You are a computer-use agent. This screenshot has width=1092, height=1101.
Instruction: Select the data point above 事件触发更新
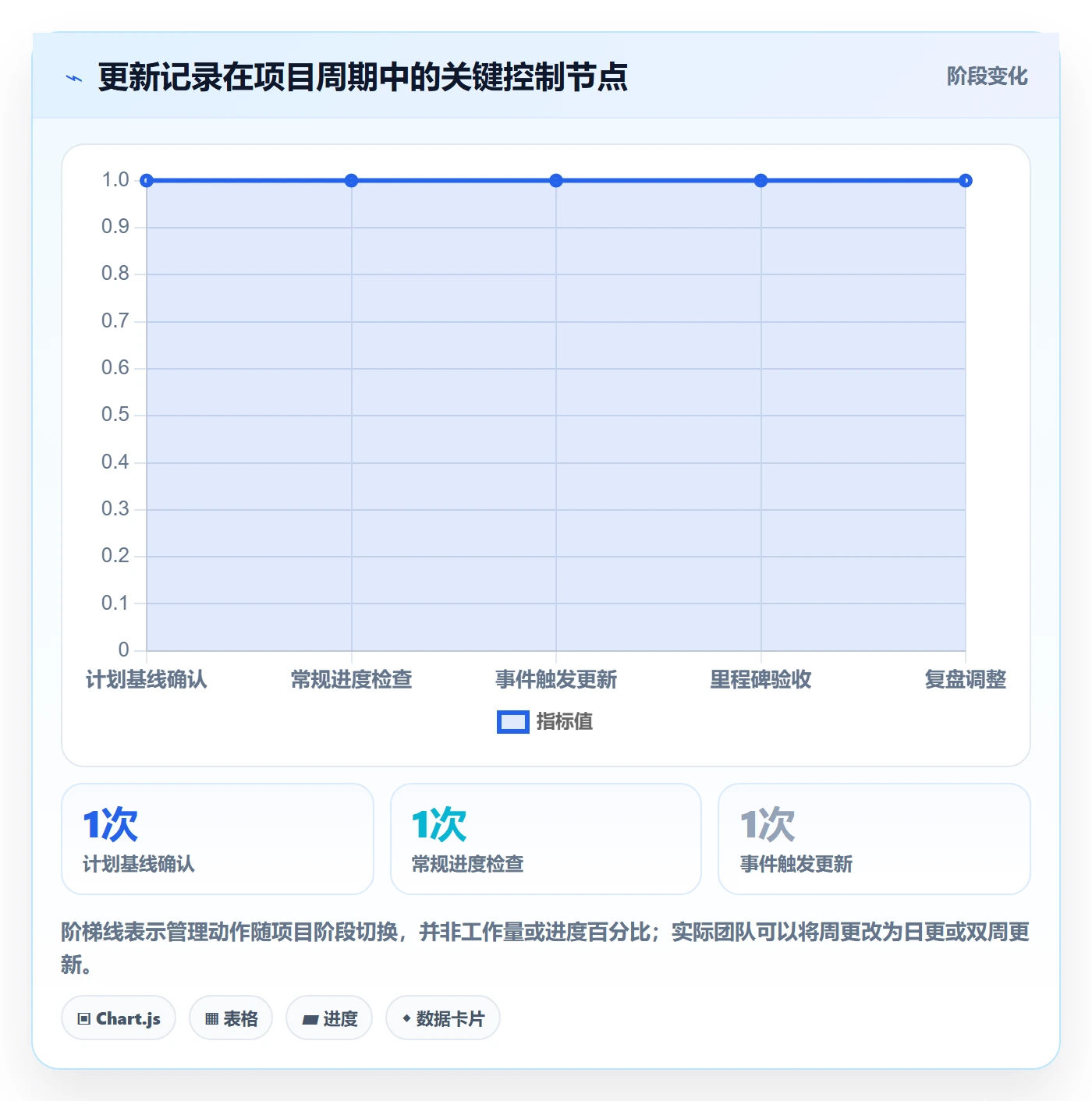tap(556, 181)
